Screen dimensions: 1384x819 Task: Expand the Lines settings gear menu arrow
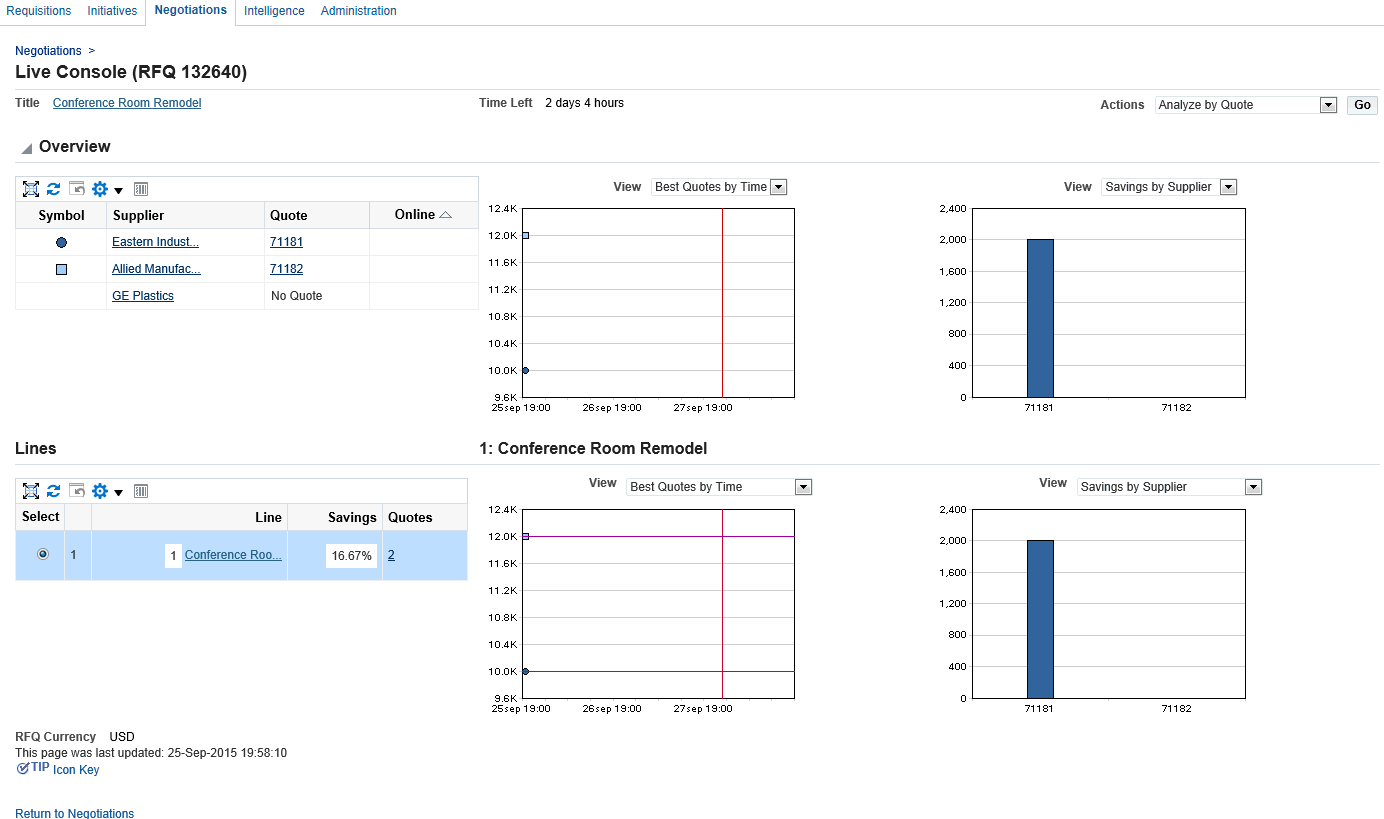point(118,492)
